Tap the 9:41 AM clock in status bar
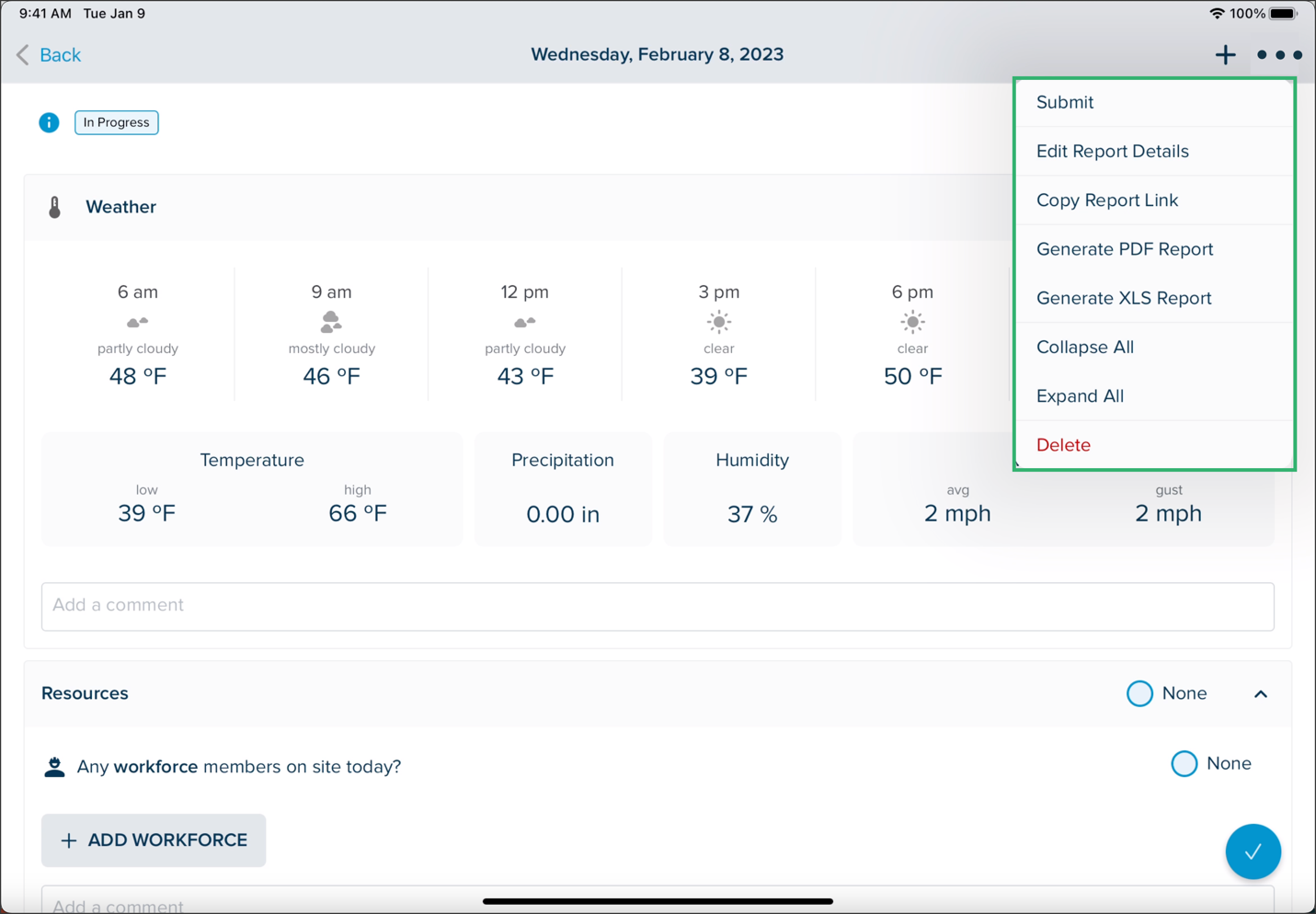Image resolution: width=1316 pixels, height=914 pixels. tap(45, 14)
